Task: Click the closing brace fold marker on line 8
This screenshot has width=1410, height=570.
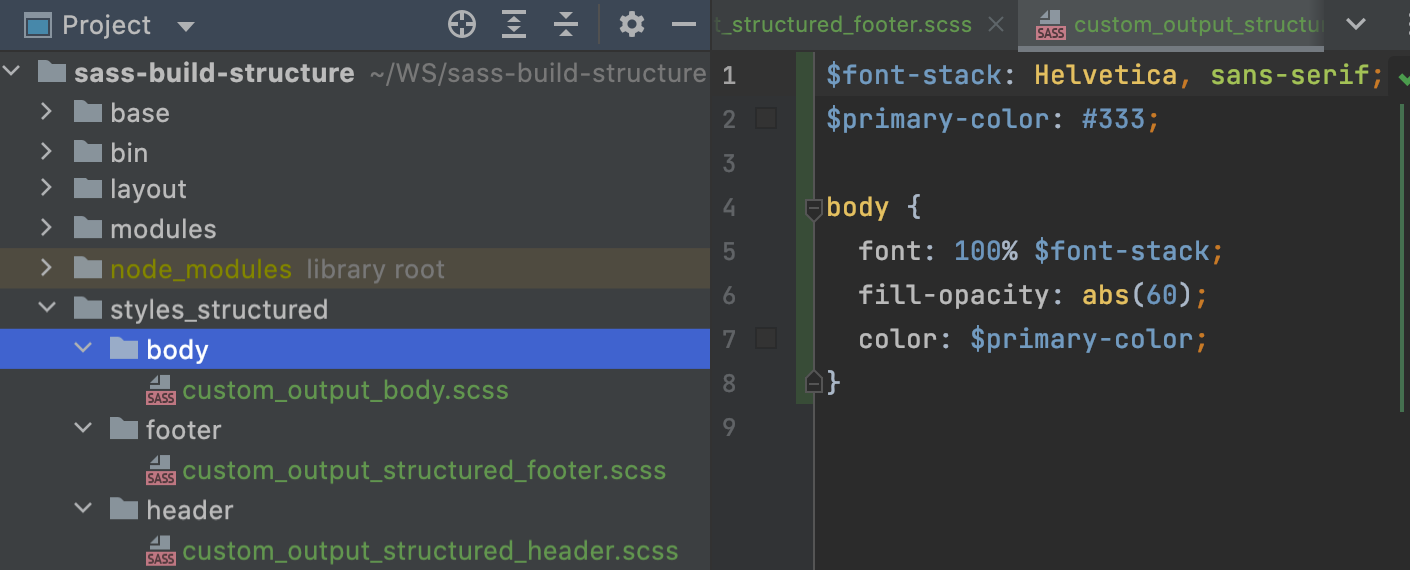Action: tap(813, 382)
